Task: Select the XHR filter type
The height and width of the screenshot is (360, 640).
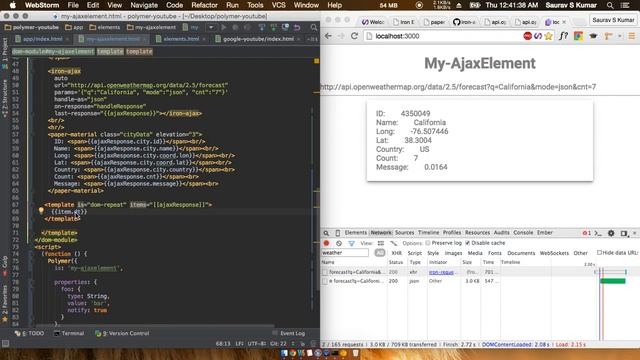Action: coord(396,253)
